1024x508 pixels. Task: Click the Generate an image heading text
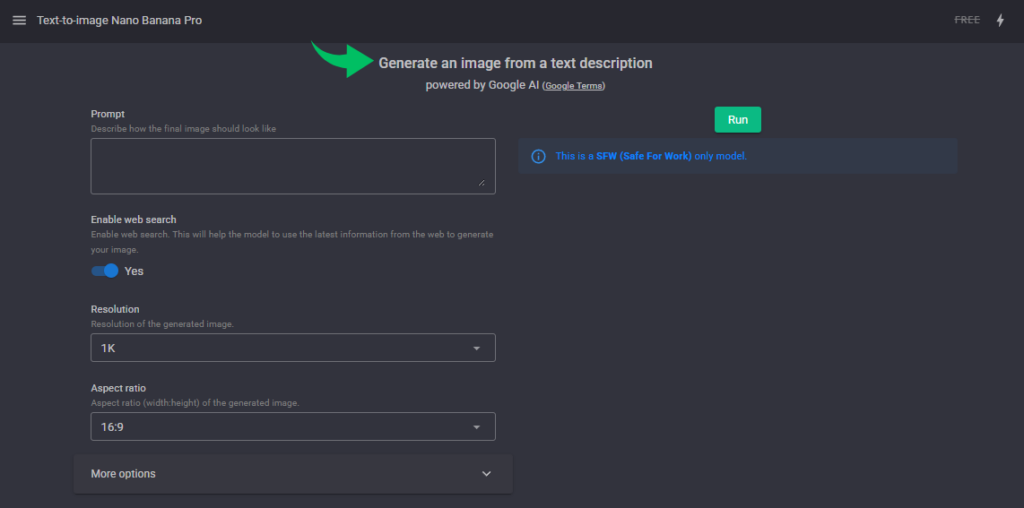515,63
